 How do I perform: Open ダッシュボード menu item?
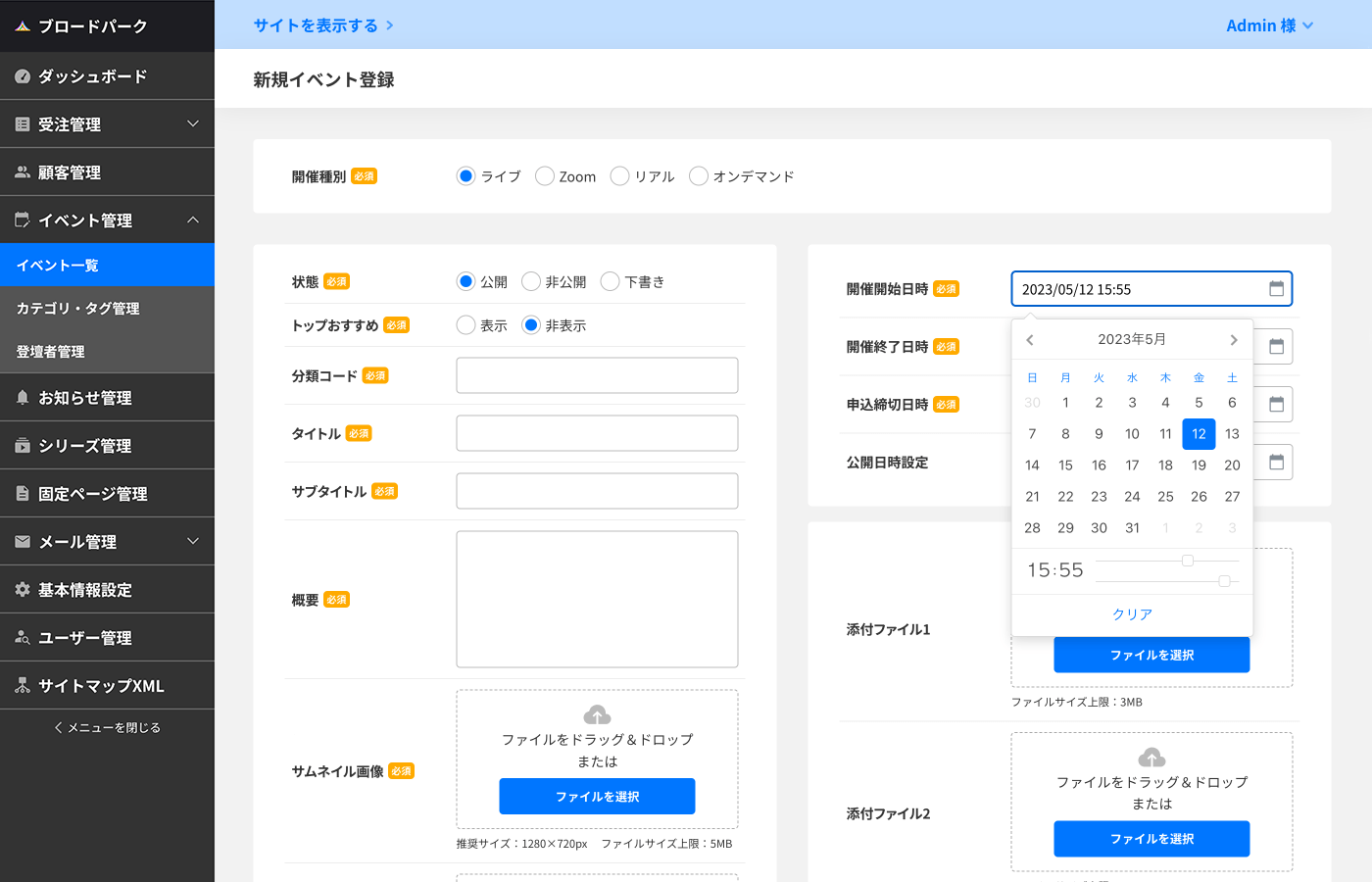(x=107, y=76)
